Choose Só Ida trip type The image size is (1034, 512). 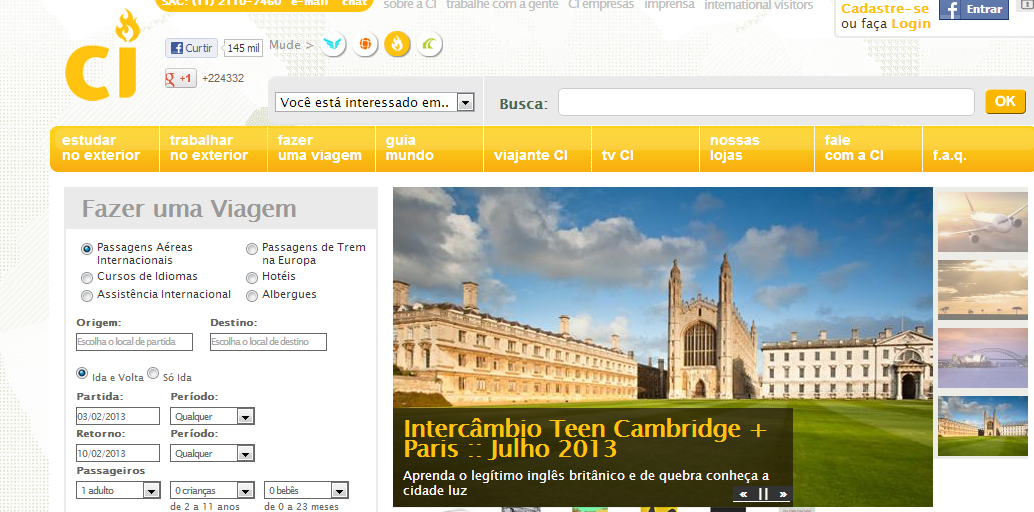pos(153,373)
